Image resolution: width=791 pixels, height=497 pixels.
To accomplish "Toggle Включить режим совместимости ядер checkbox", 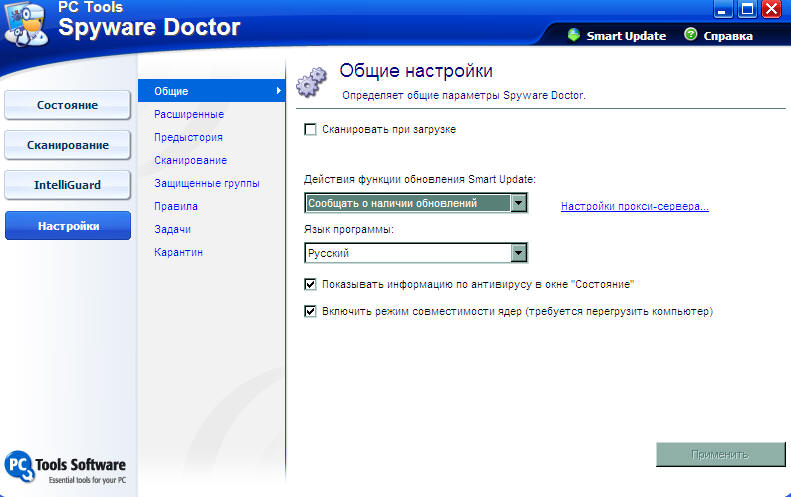I will 310,311.
